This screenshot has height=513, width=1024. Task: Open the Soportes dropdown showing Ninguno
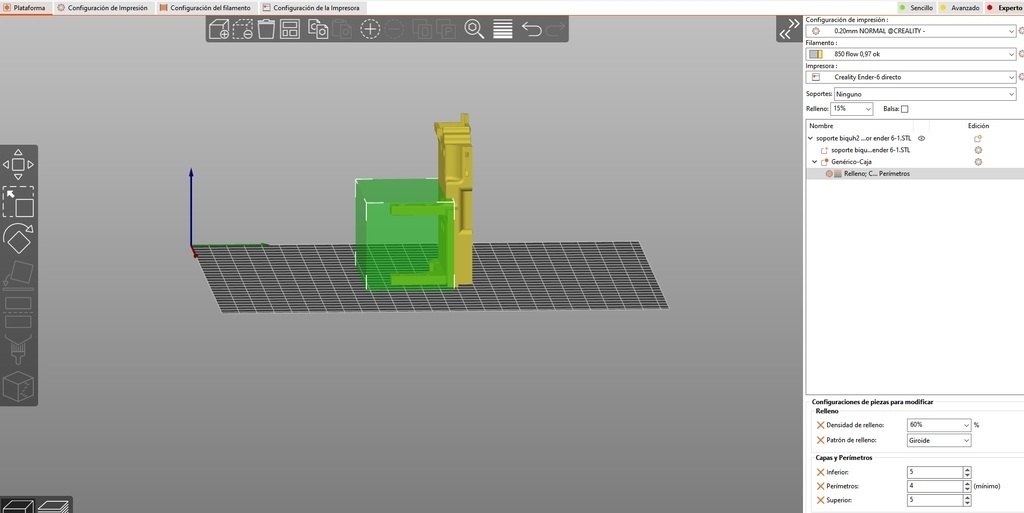pyautogui.click(x=925, y=94)
